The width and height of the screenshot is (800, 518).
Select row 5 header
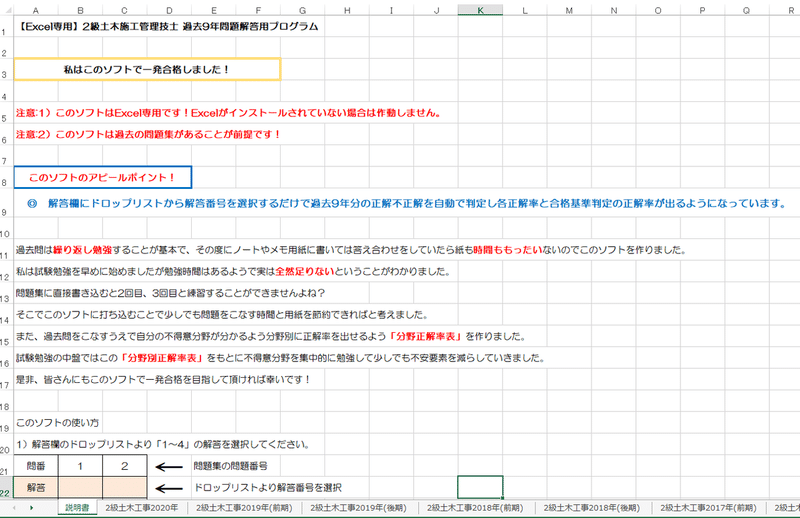pos(6,113)
